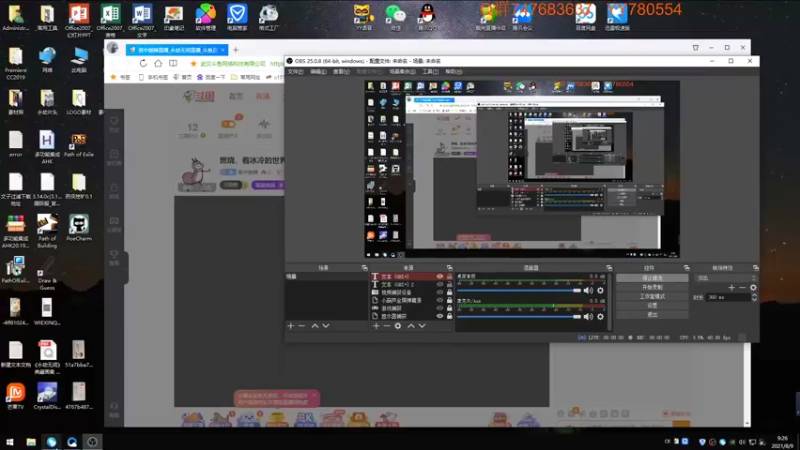Close the browser tab with X
Image resolution: width=800 pixels, height=450 pixels.
[x=223, y=50]
